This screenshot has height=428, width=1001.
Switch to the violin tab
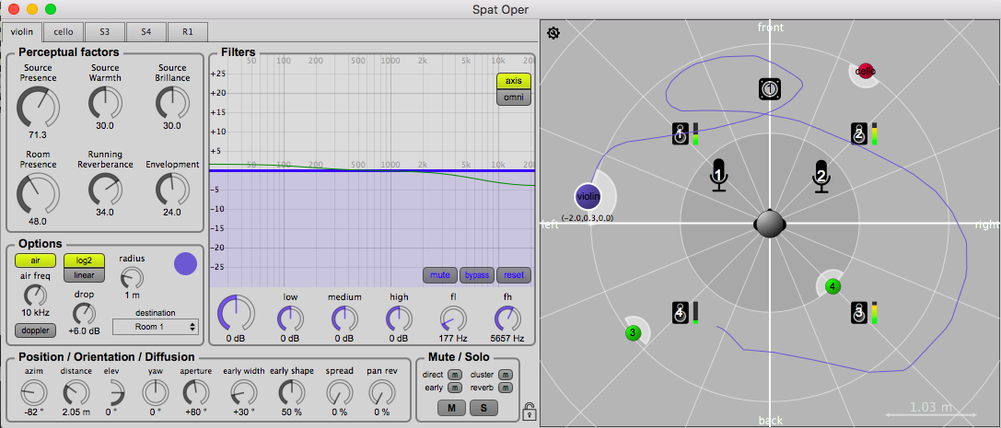[x=22, y=31]
